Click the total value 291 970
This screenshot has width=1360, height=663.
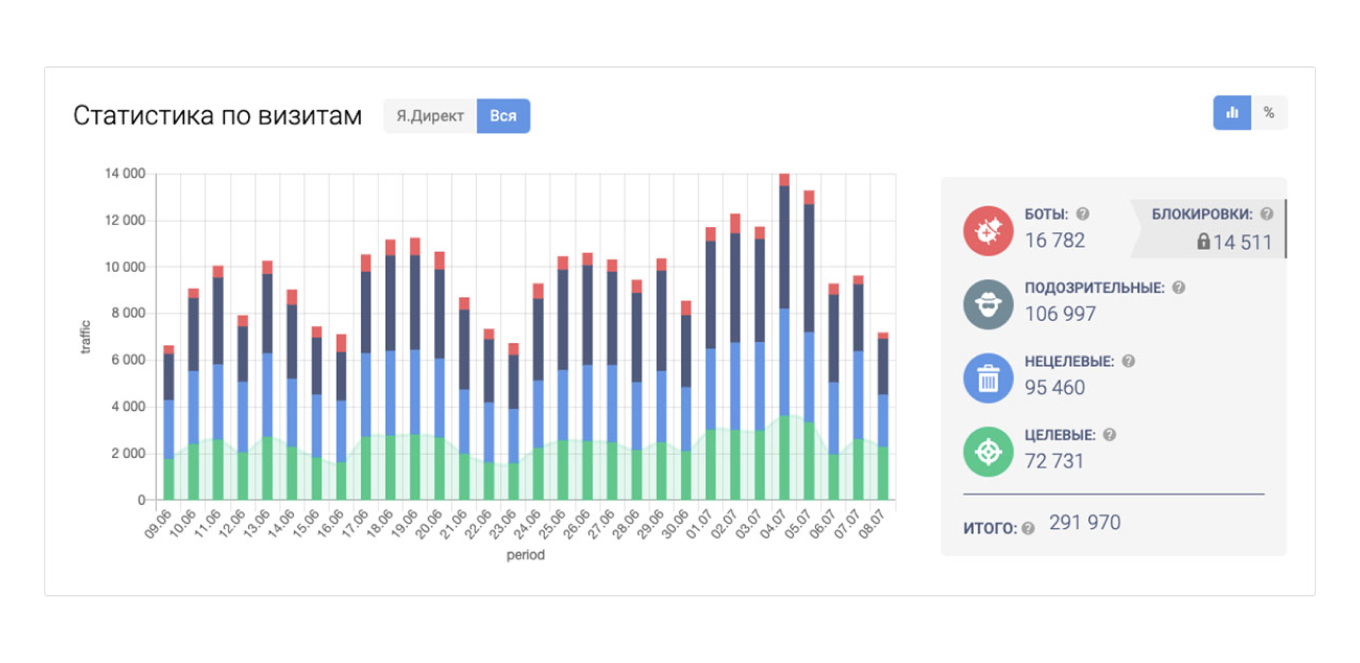[x=1085, y=523]
